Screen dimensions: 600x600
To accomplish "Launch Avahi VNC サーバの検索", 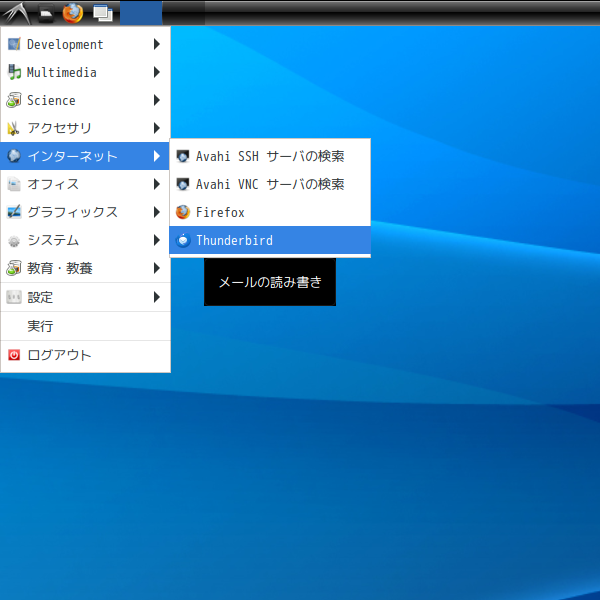I will click(270, 184).
